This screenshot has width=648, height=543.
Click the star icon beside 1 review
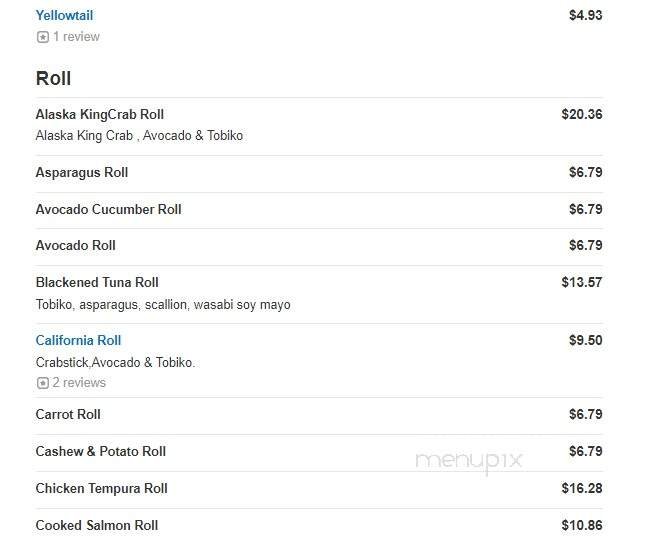click(x=42, y=37)
